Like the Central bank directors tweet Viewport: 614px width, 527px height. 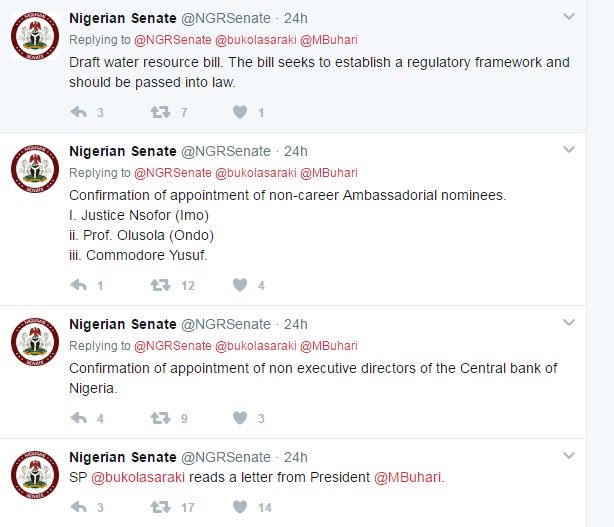[x=239, y=418]
